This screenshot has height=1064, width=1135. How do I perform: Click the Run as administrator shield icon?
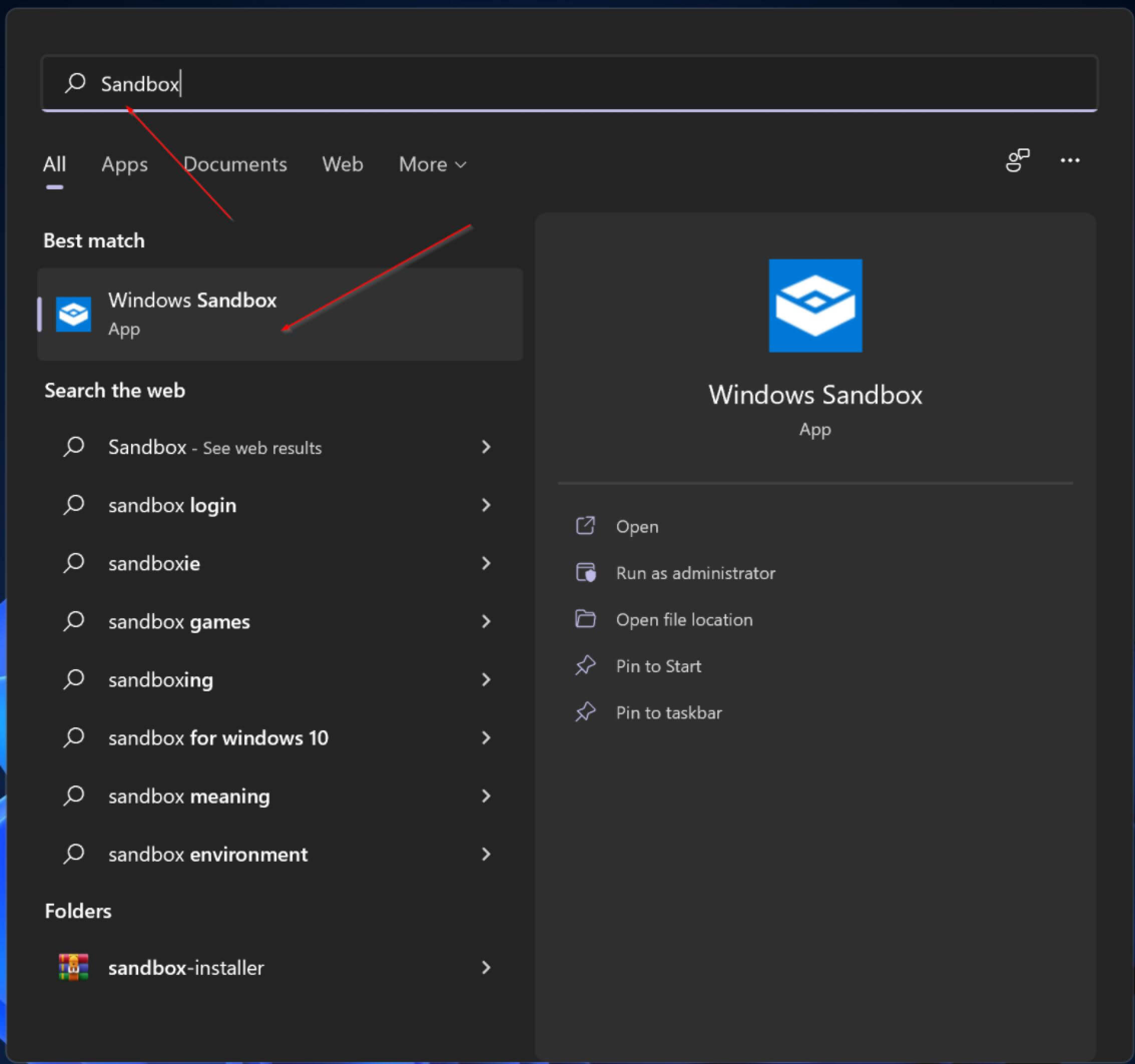(x=585, y=572)
